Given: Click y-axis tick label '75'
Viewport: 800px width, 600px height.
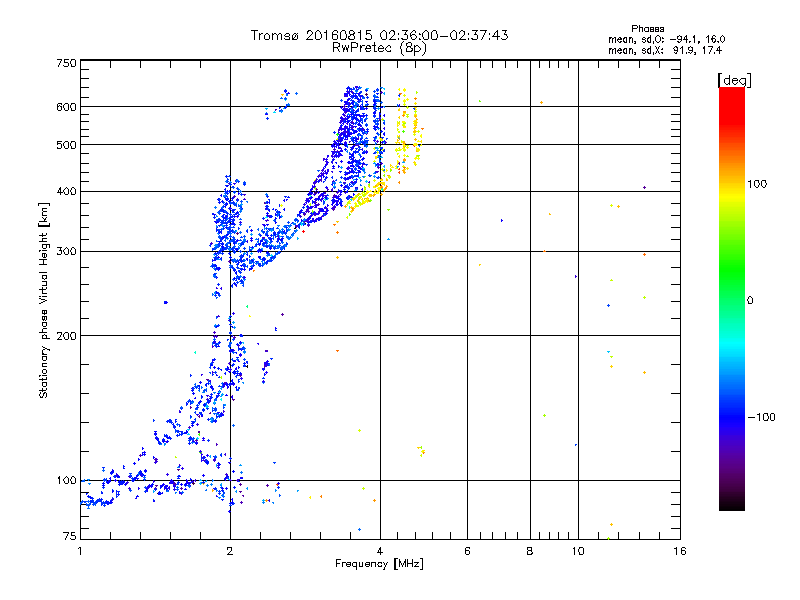Looking at the screenshot, I should [70, 536].
